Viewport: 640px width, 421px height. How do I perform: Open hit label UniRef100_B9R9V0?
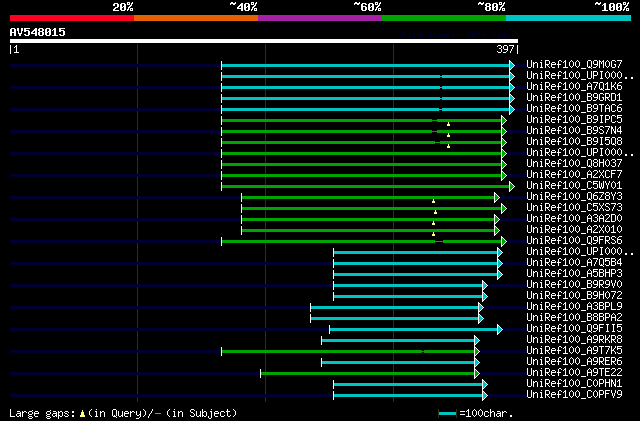tap(574, 285)
